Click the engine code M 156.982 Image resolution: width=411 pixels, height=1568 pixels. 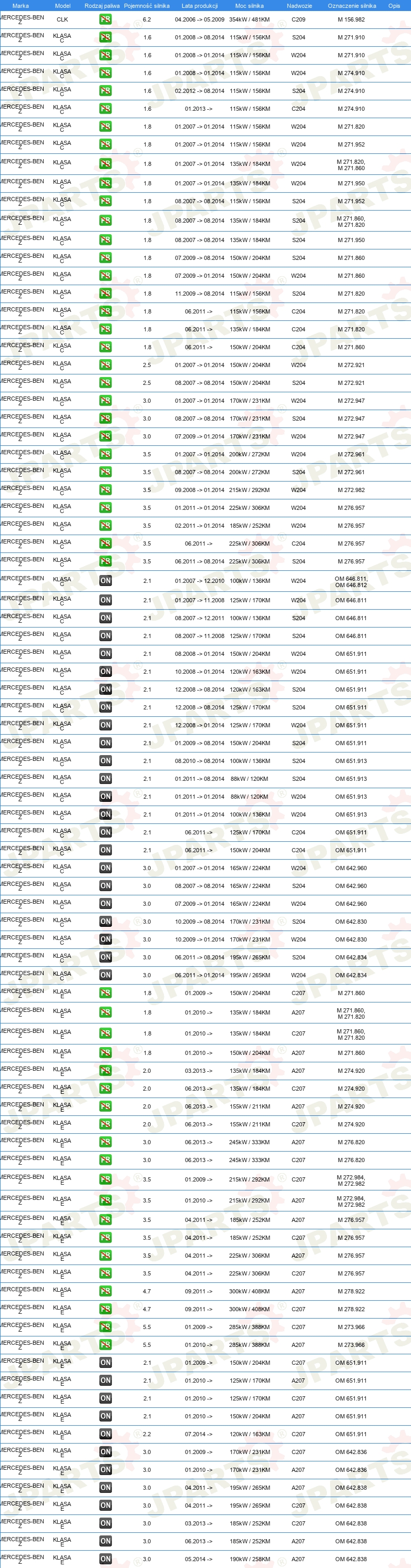pos(351,19)
